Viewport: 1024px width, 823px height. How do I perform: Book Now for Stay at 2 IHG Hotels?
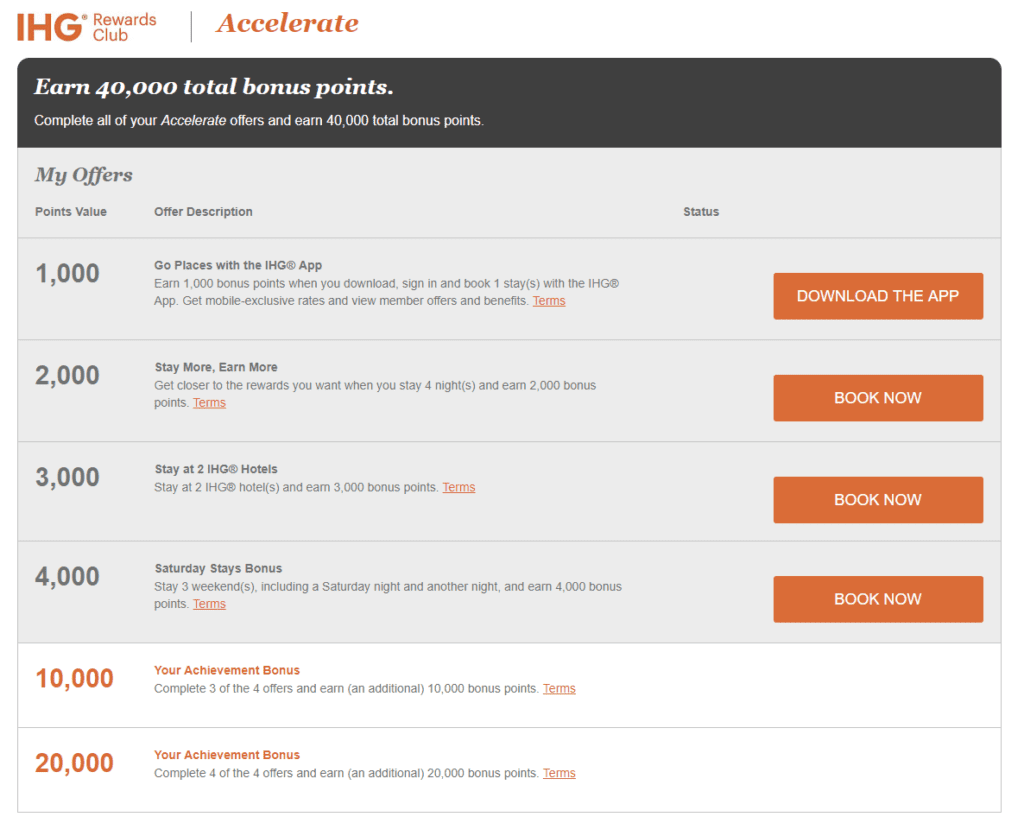pos(877,500)
